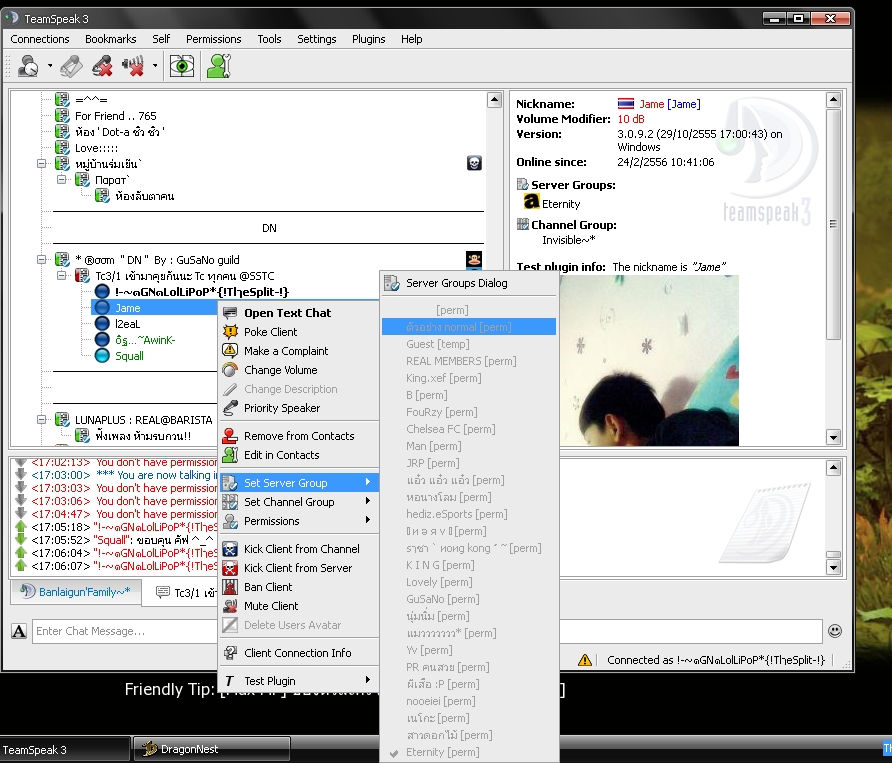Open the Self menu

(161, 39)
